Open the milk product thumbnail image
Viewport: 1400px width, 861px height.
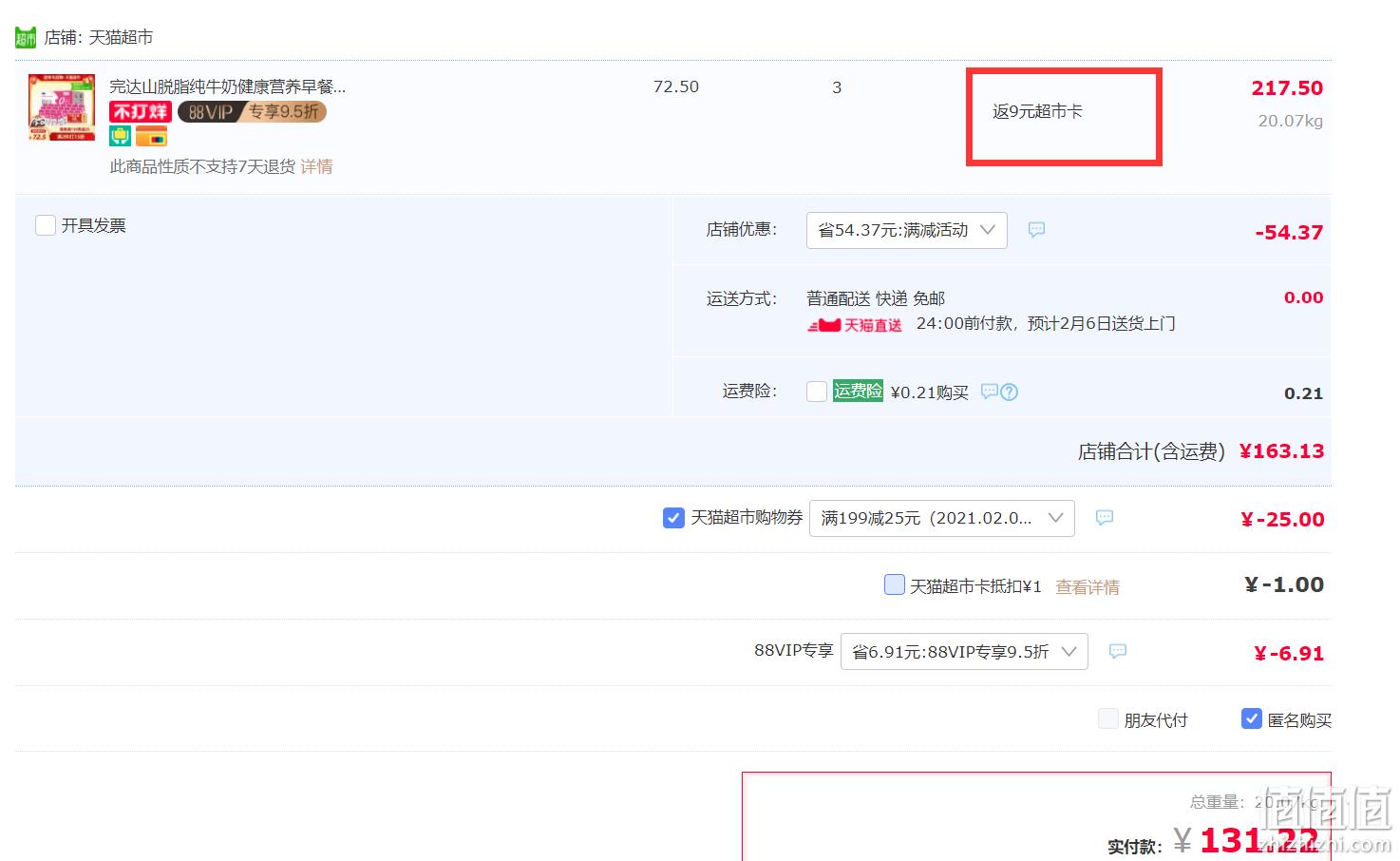coord(62,107)
